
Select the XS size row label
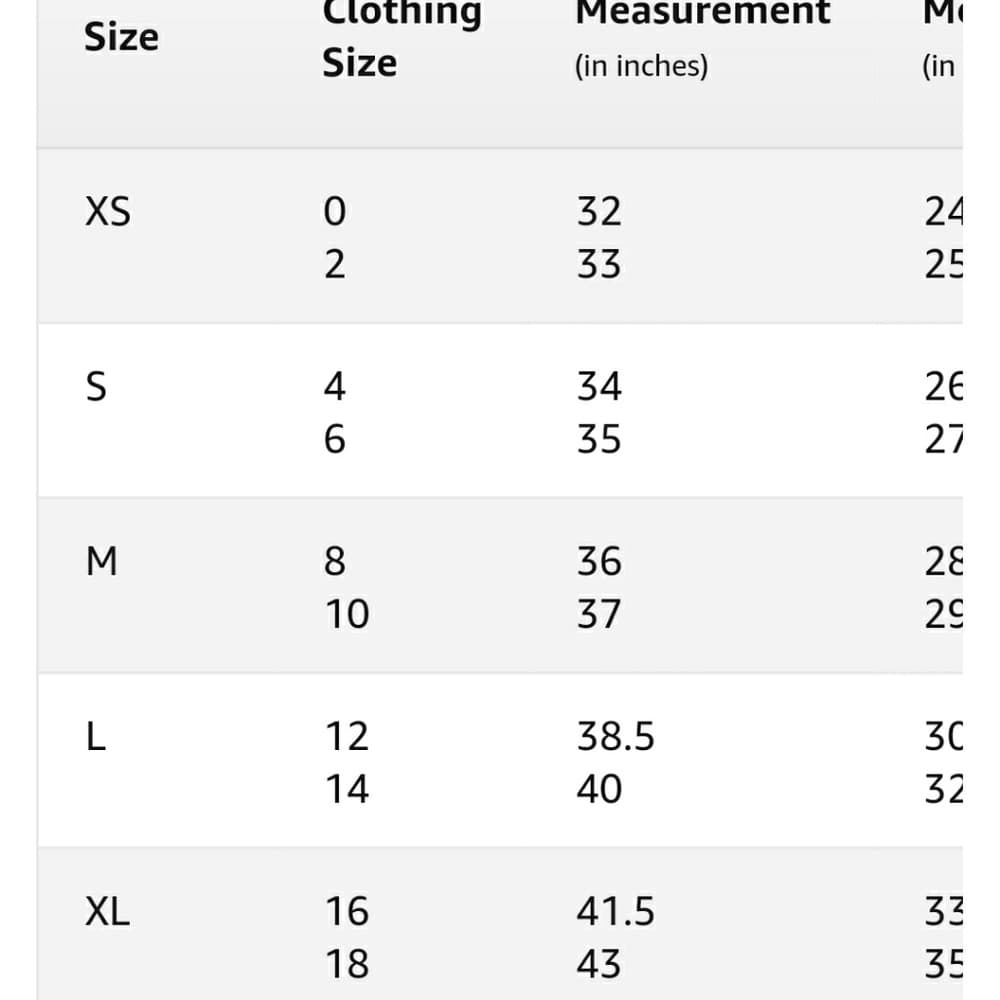pyautogui.click(x=108, y=211)
